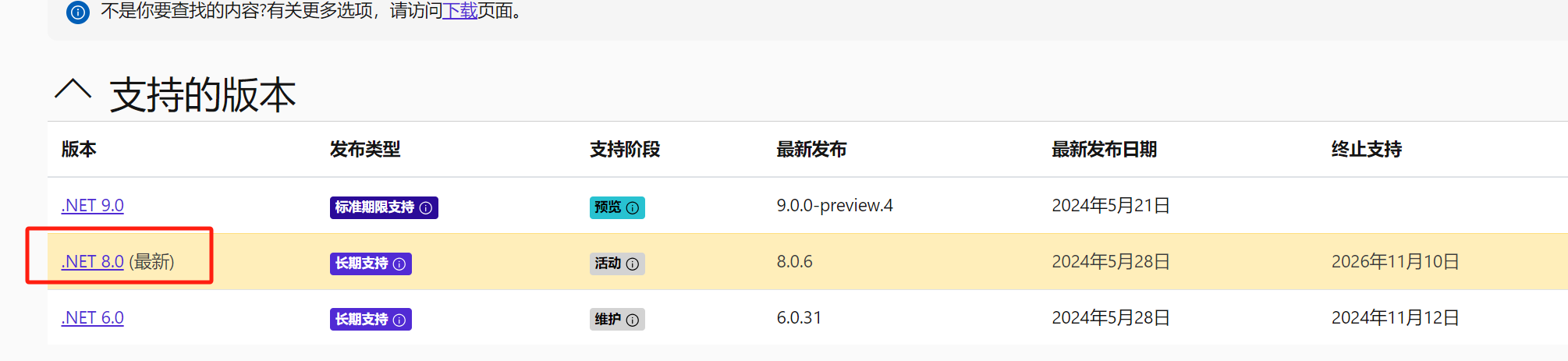Screen dimensions: 1568x361
Task: Click the 标准期限支持 release type badge
Action: pyautogui.click(x=384, y=207)
